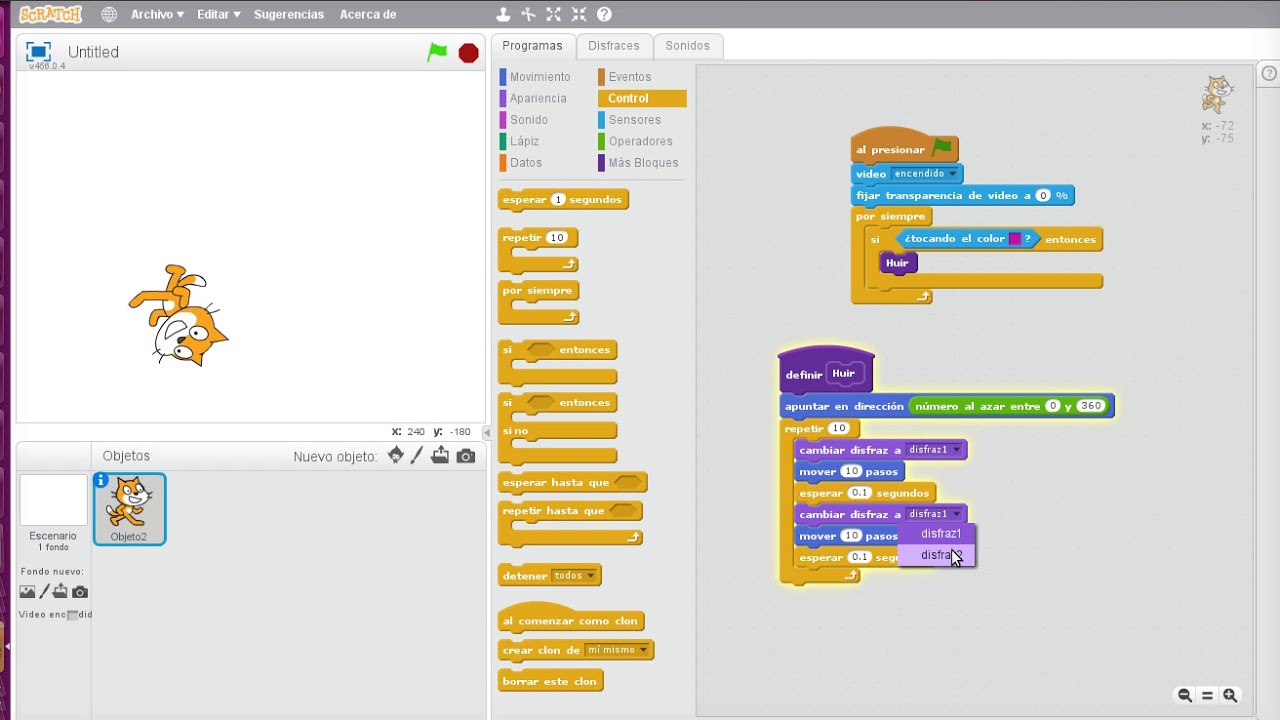Reset scripts area zoom
The image size is (1280, 720).
point(1207,695)
